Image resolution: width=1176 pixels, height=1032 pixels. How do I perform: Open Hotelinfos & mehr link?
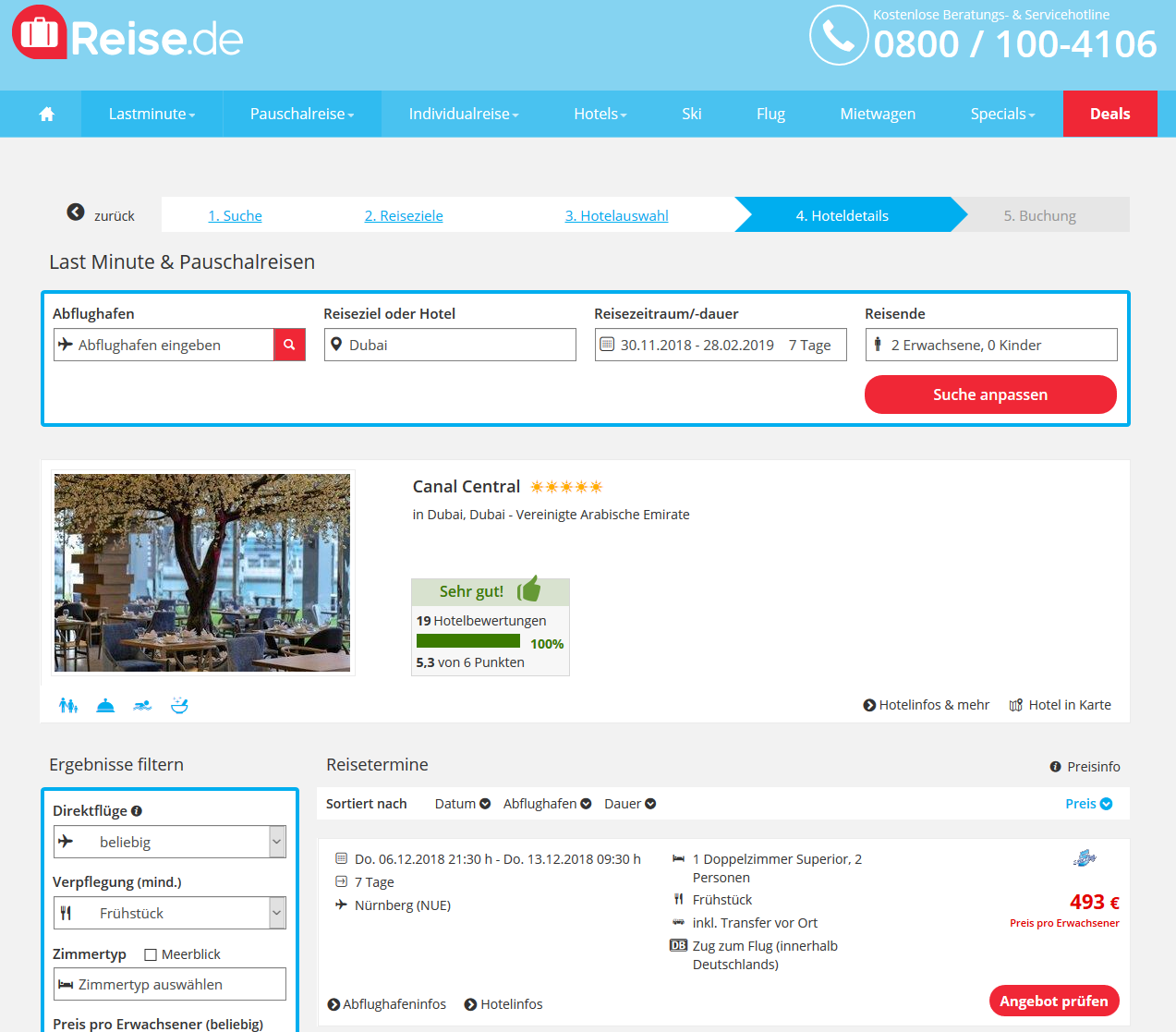[926, 705]
